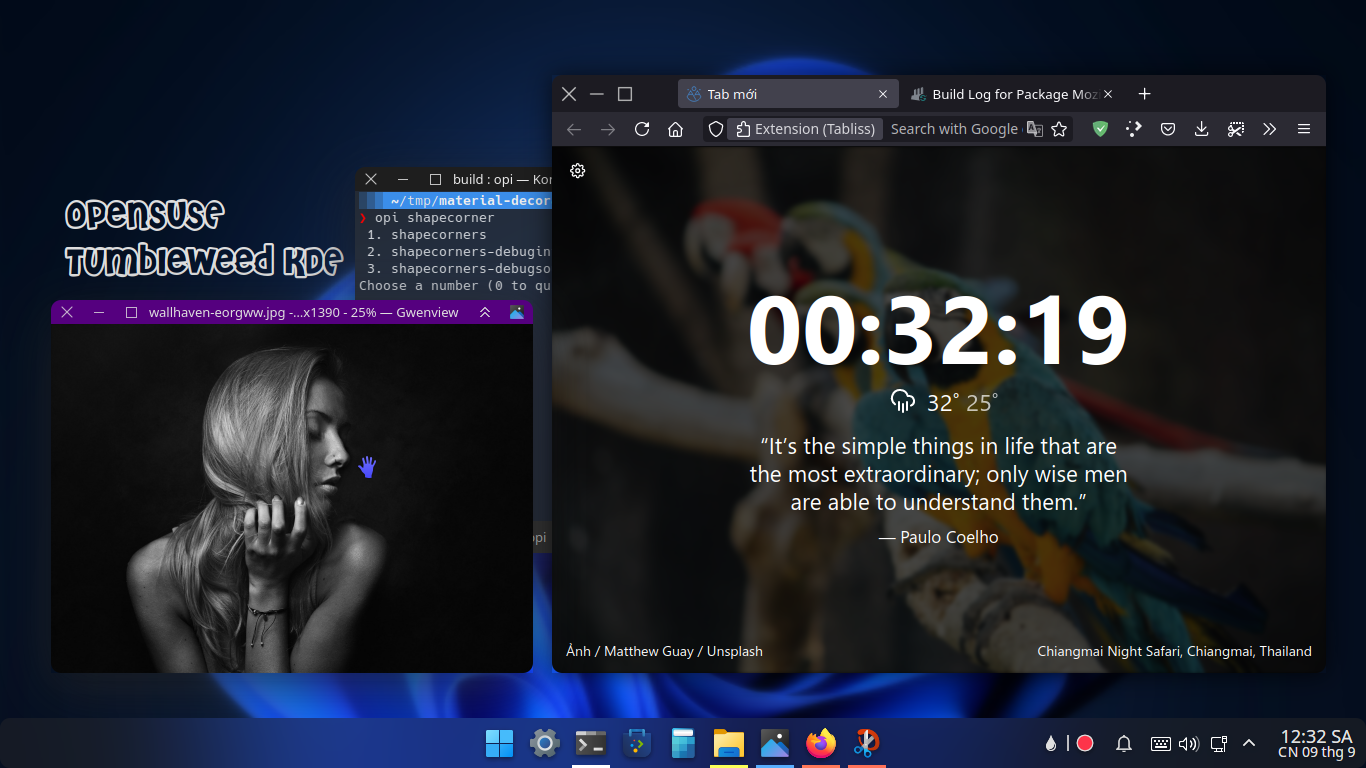Expand hidden system tray icons

point(1249,743)
